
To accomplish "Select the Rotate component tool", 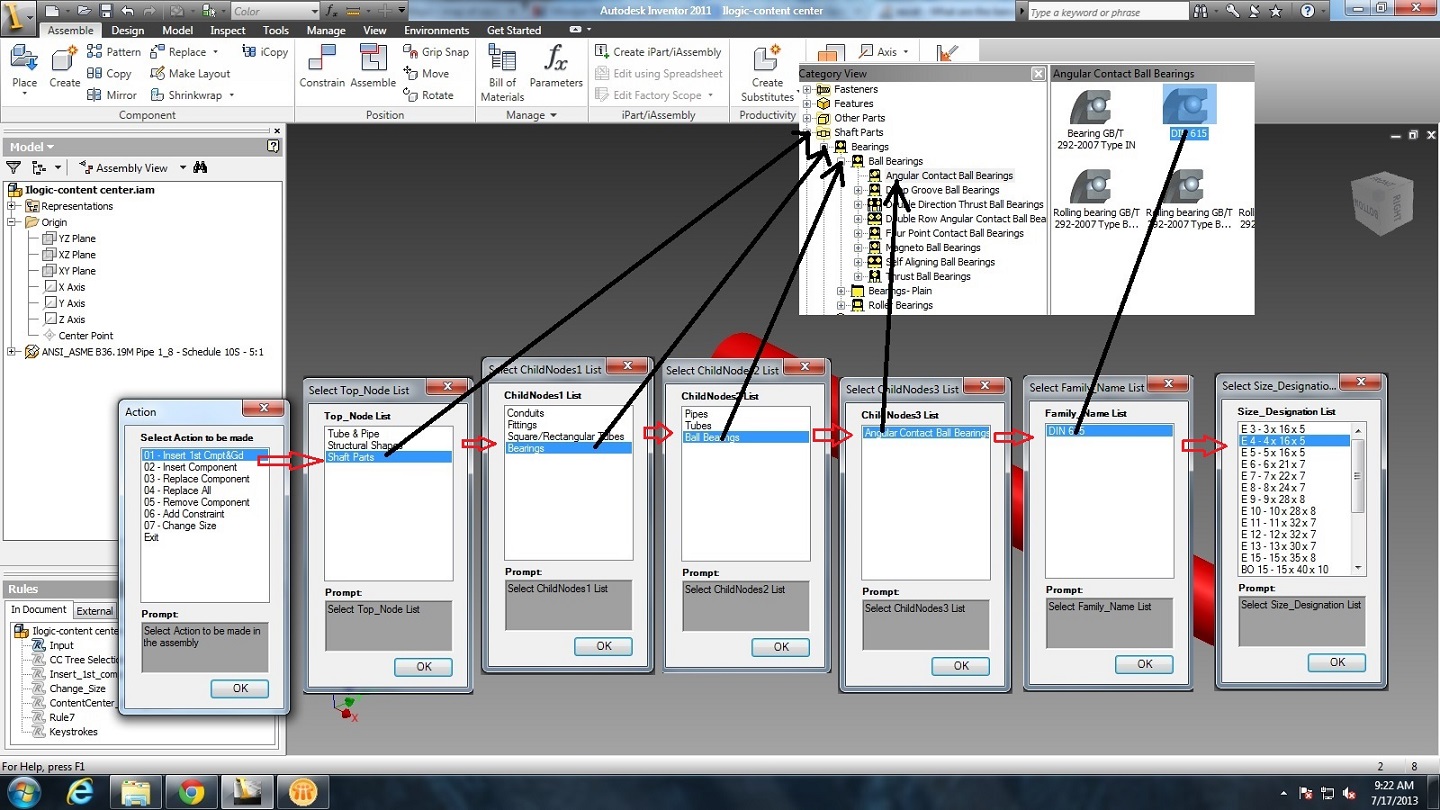I will pos(428,95).
